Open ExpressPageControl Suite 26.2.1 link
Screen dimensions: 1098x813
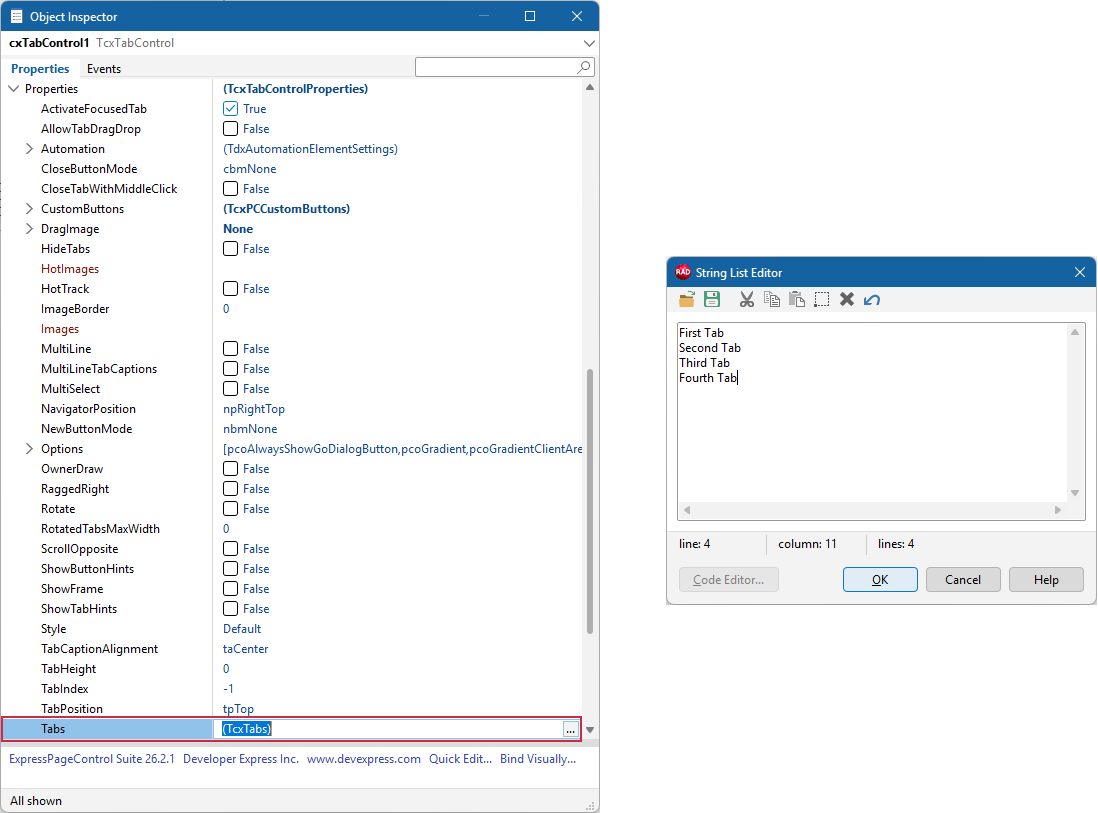tap(92, 759)
